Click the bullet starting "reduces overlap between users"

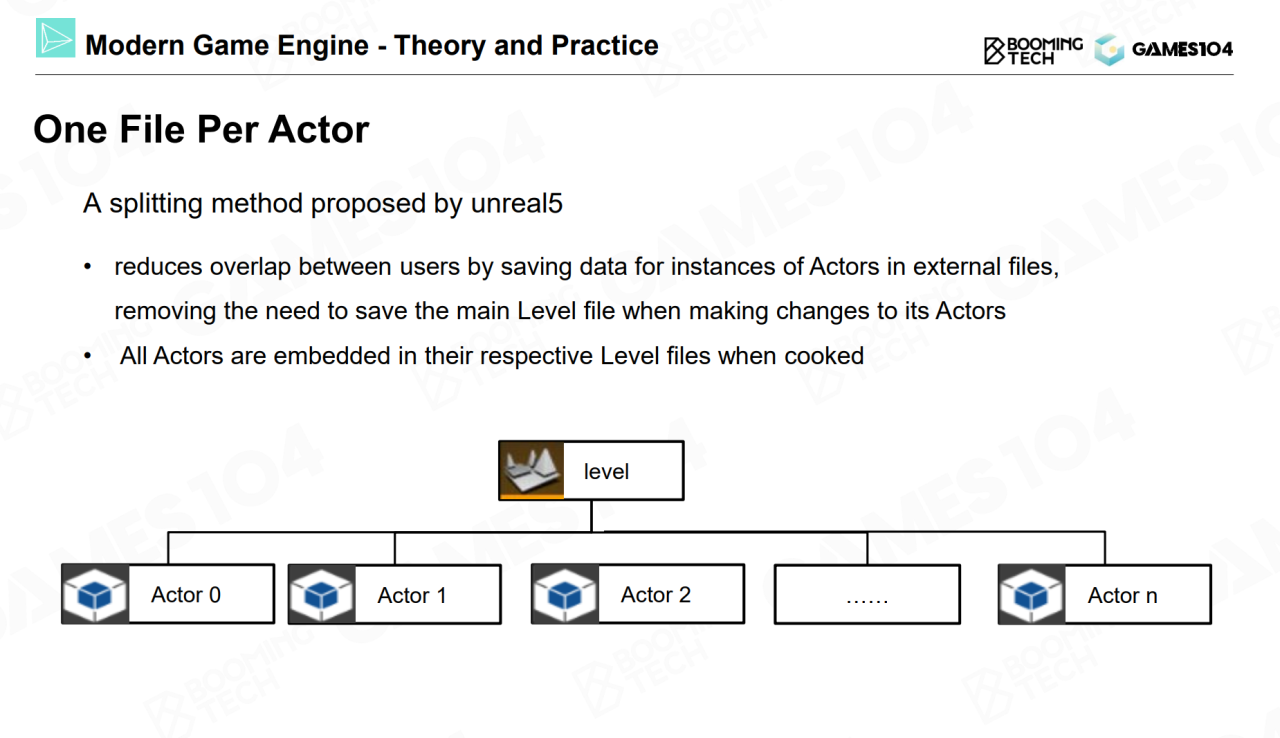586,267
